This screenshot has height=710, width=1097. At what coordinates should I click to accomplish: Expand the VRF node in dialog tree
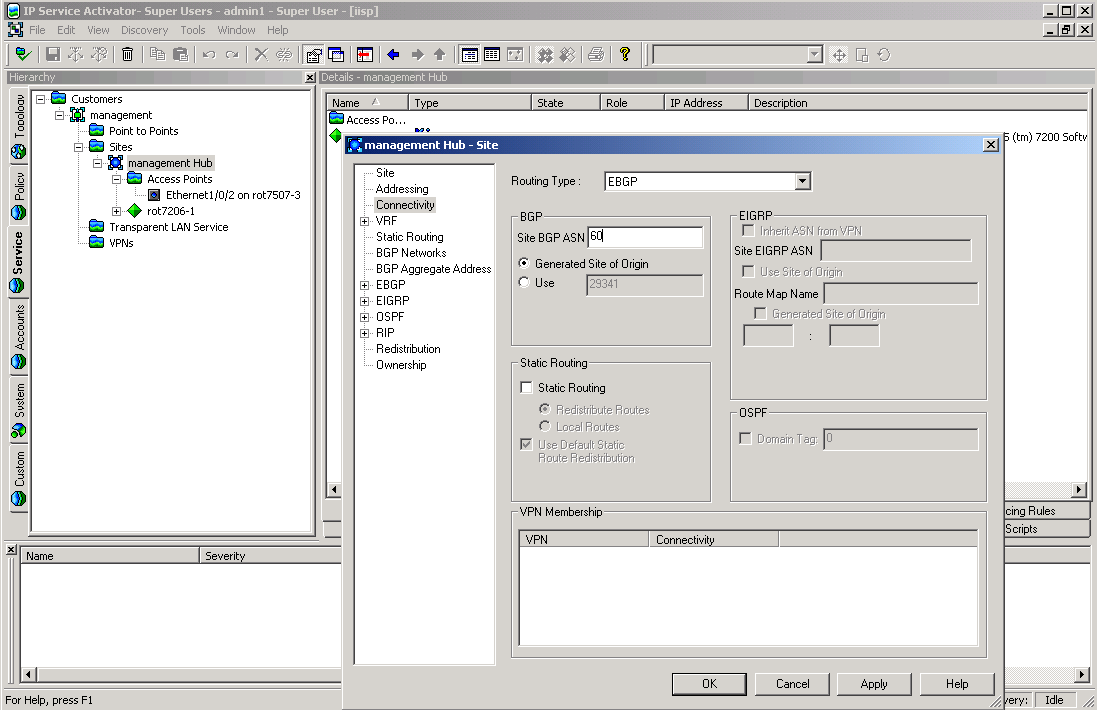[365, 221]
